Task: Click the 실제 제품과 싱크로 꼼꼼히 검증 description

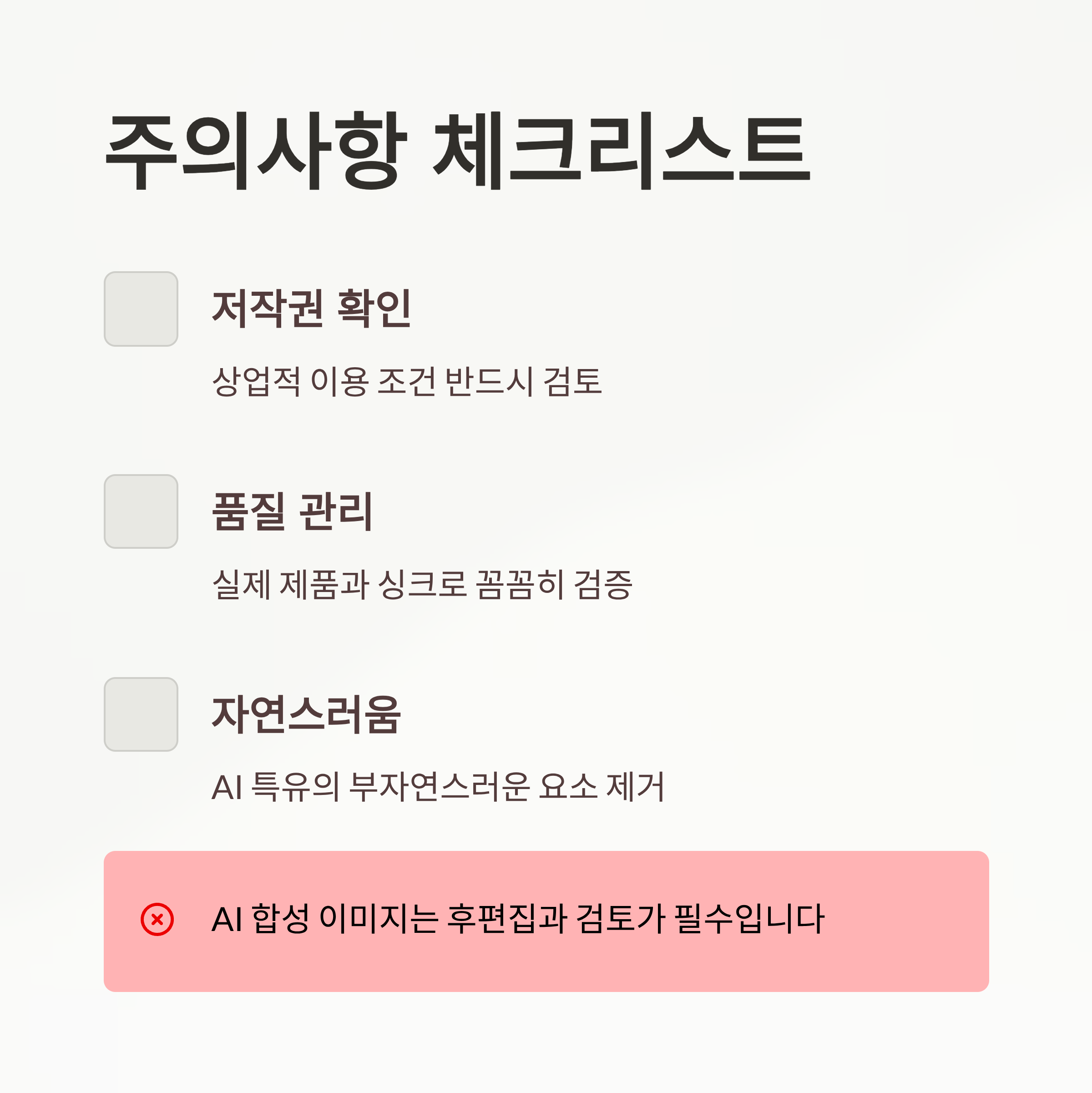Action: point(422,584)
